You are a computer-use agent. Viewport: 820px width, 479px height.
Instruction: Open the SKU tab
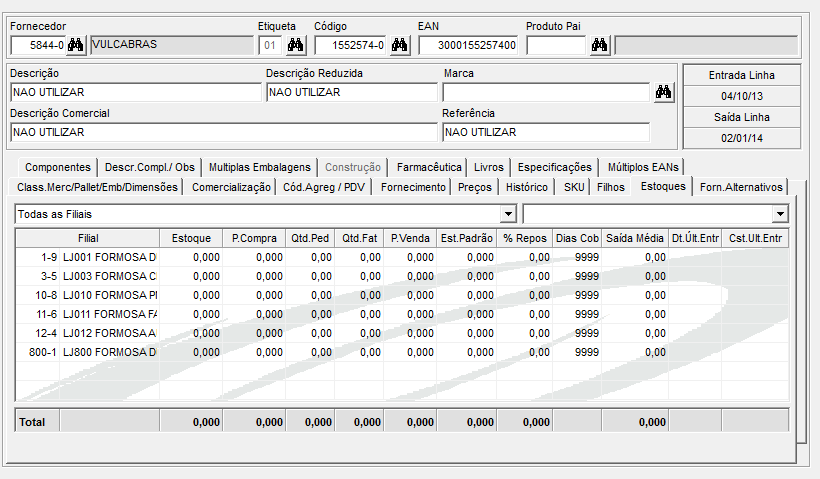click(574, 187)
